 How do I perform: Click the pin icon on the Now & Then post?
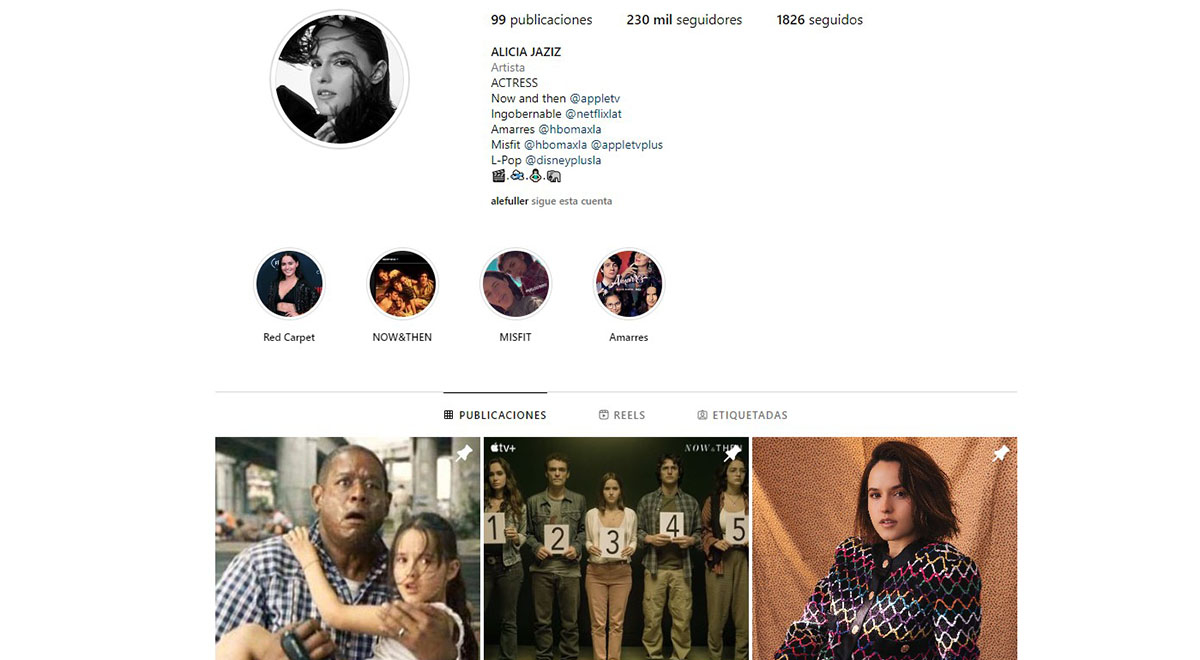732,454
